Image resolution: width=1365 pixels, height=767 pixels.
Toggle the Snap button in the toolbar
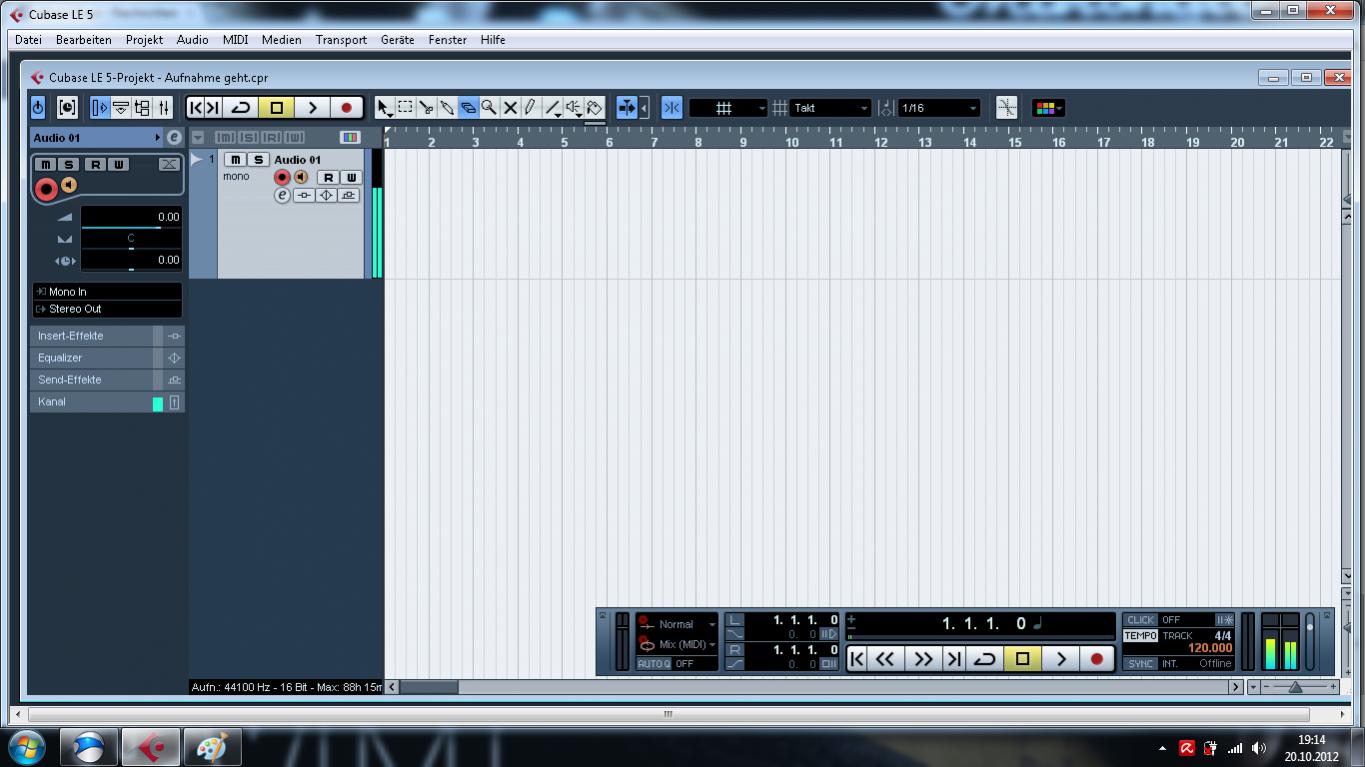pyautogui.click(x=672, y=108)
